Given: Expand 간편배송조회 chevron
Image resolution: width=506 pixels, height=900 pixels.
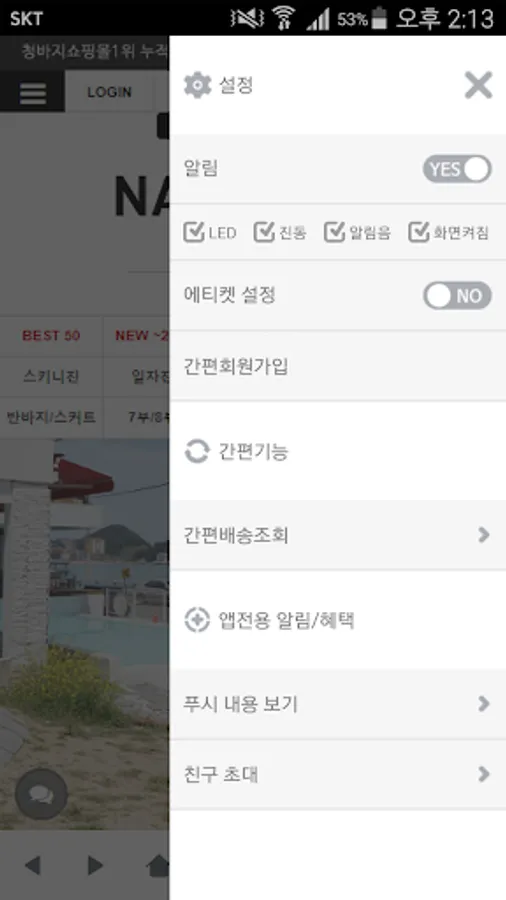Looking at the screenshot, I should (484, 535).
